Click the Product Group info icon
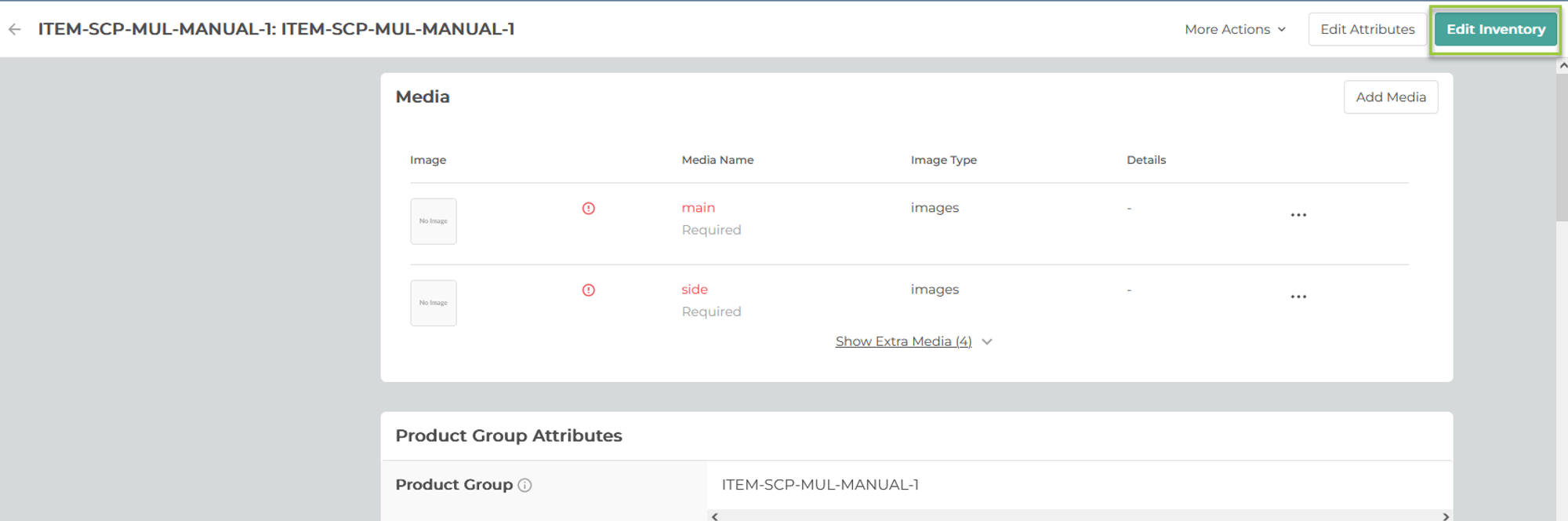 tap(525, 485)
